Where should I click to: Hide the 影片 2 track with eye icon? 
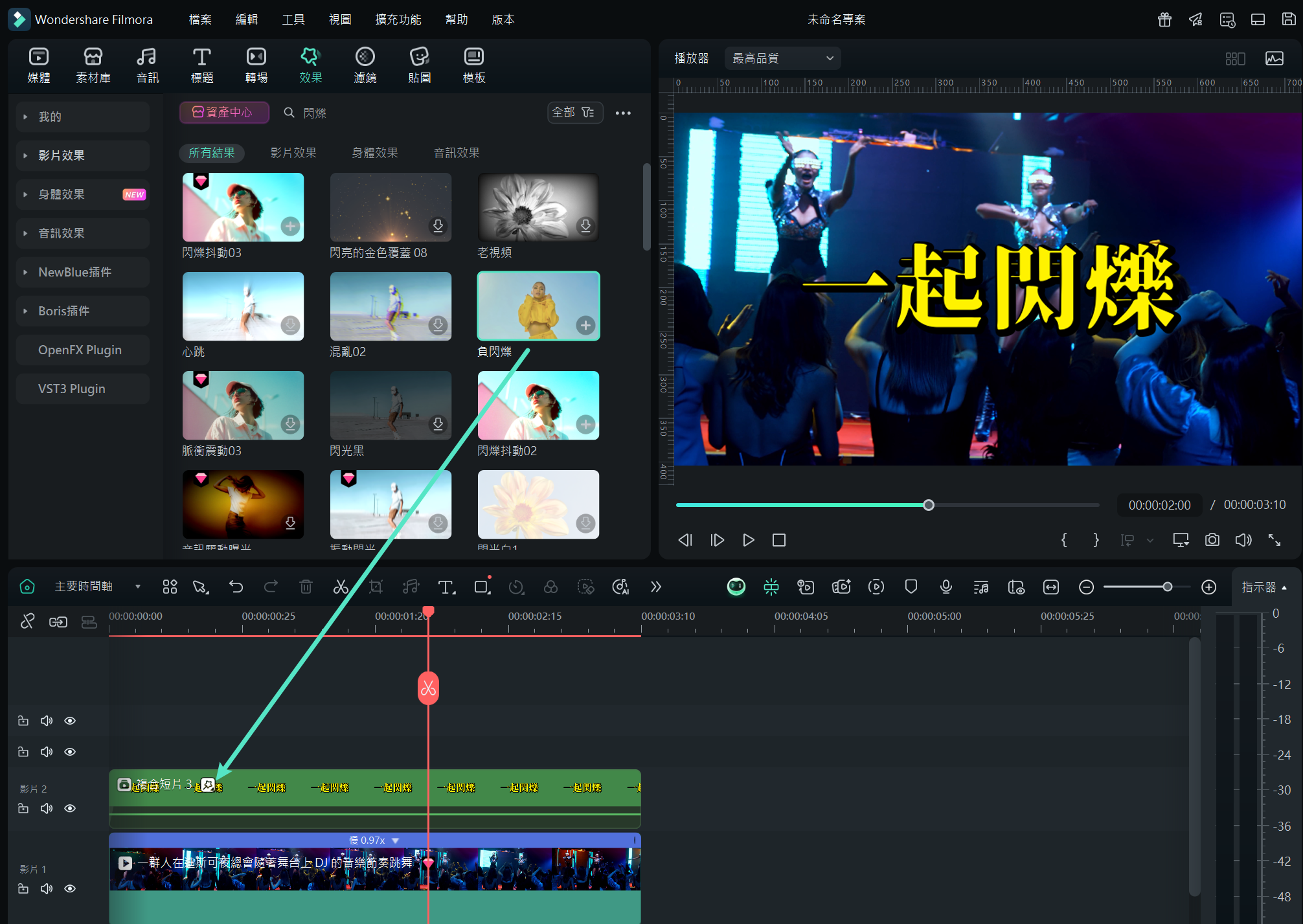tap(70, 808)
